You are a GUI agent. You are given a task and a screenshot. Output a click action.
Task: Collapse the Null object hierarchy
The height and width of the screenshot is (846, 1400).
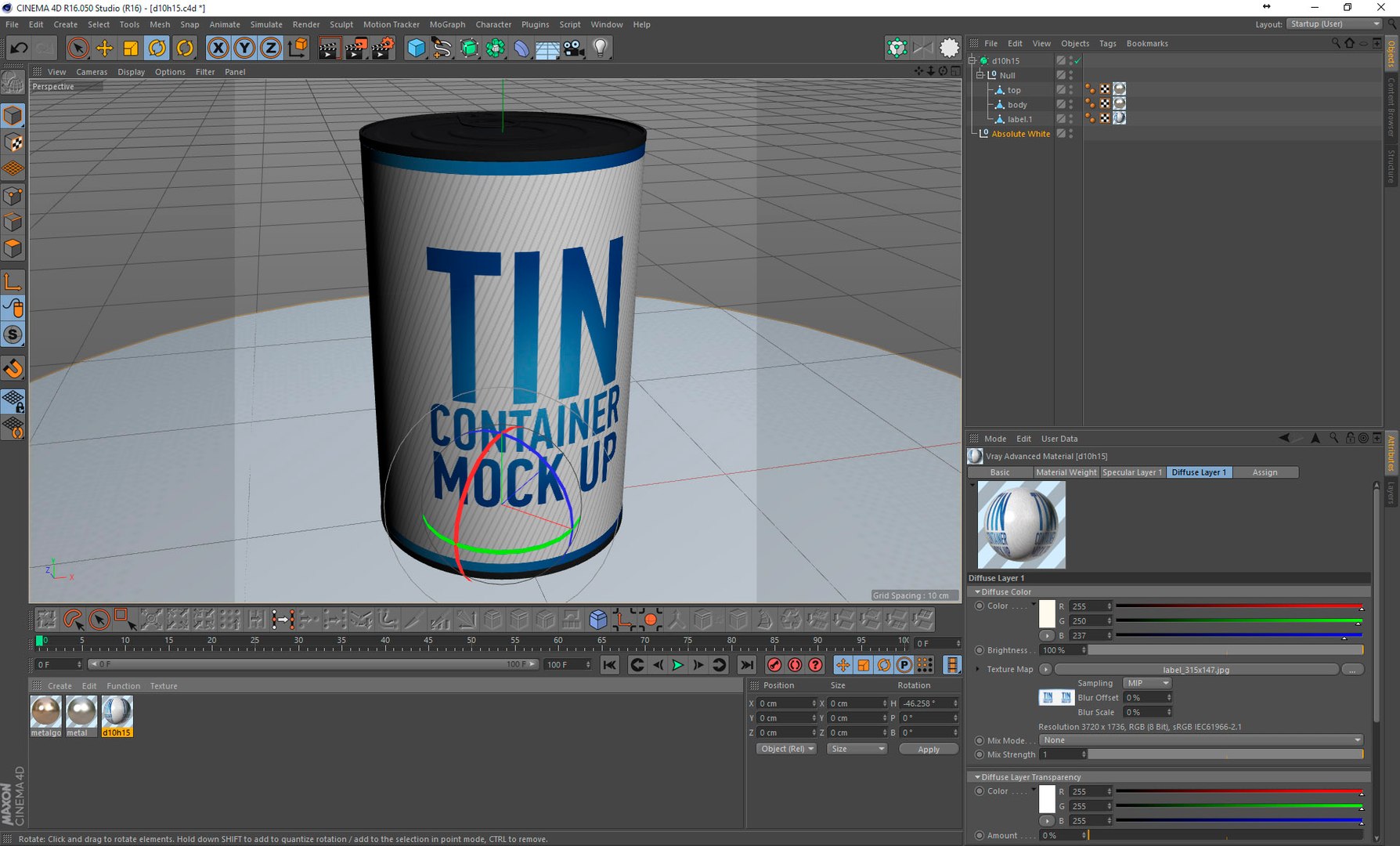coord(980,75)
